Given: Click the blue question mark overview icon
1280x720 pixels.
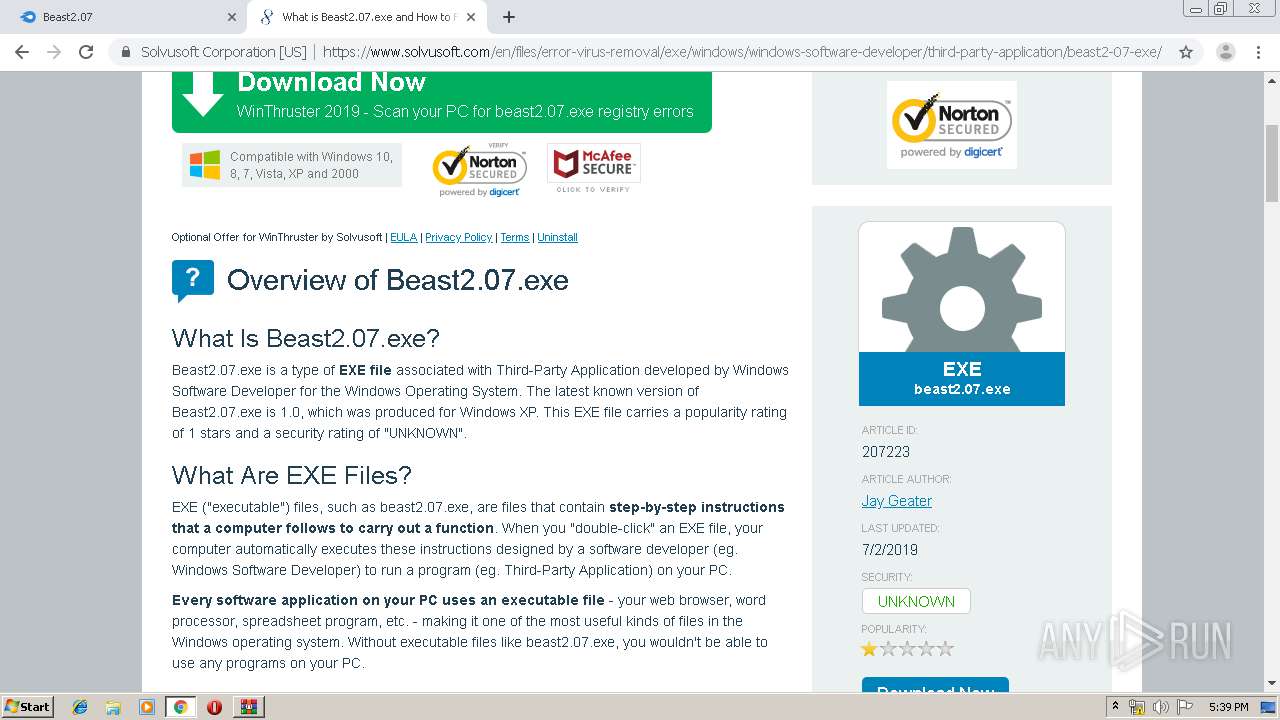Looking at the screenshot, I should pyautogui.click(x=193, y=281).
